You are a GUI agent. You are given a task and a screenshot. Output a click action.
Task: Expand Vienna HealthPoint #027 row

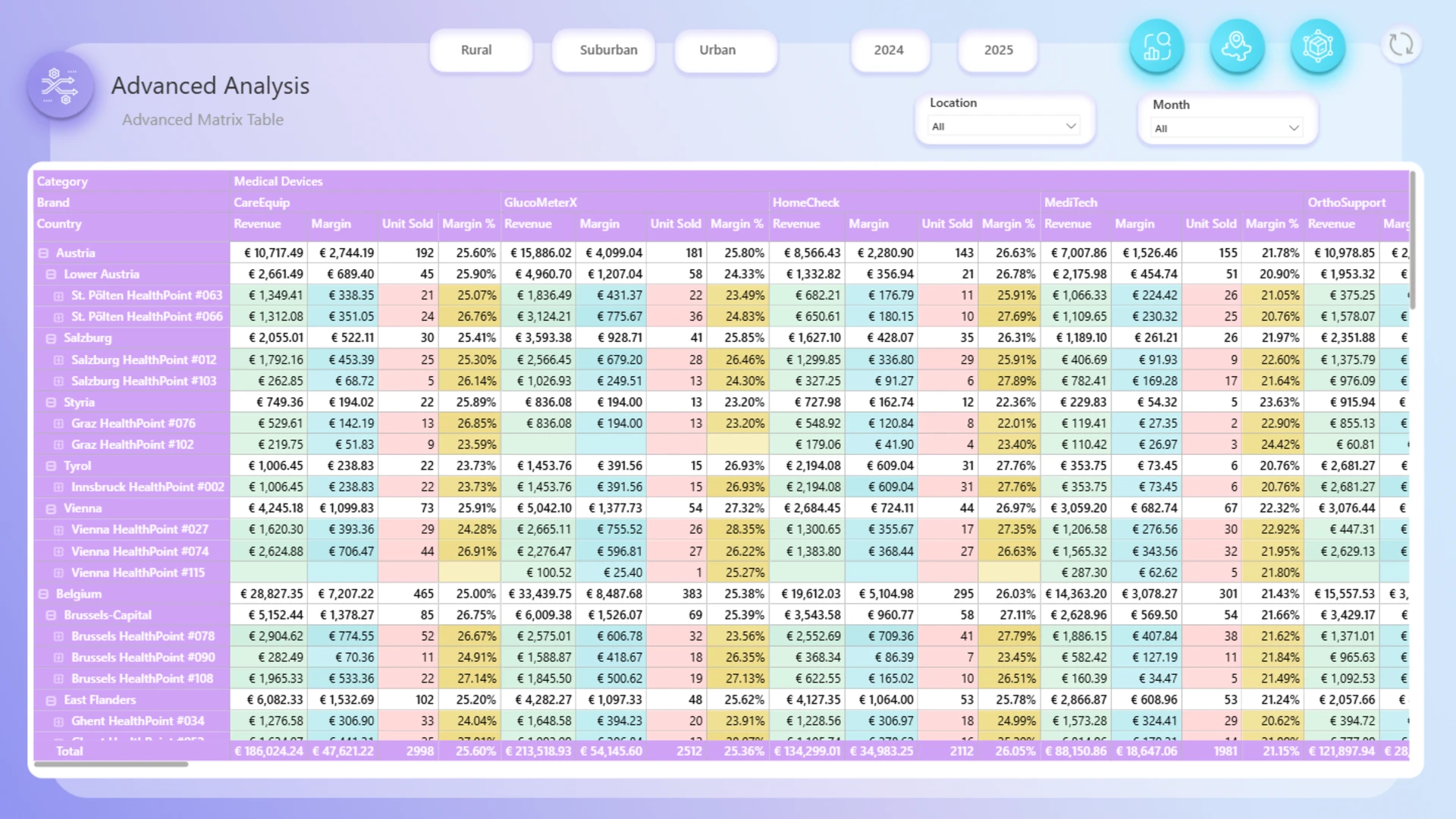point(58,530)
